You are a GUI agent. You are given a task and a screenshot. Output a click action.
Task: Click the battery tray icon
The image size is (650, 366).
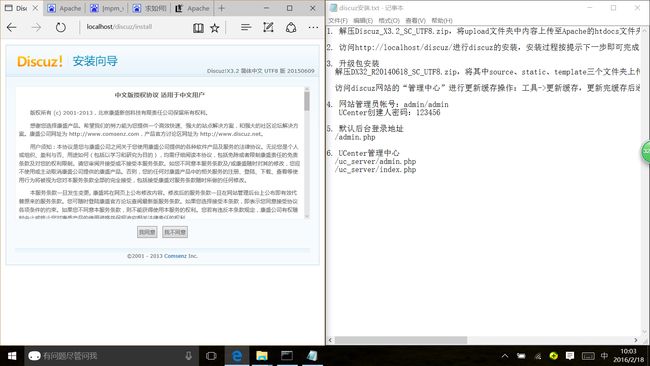(521, 356)
